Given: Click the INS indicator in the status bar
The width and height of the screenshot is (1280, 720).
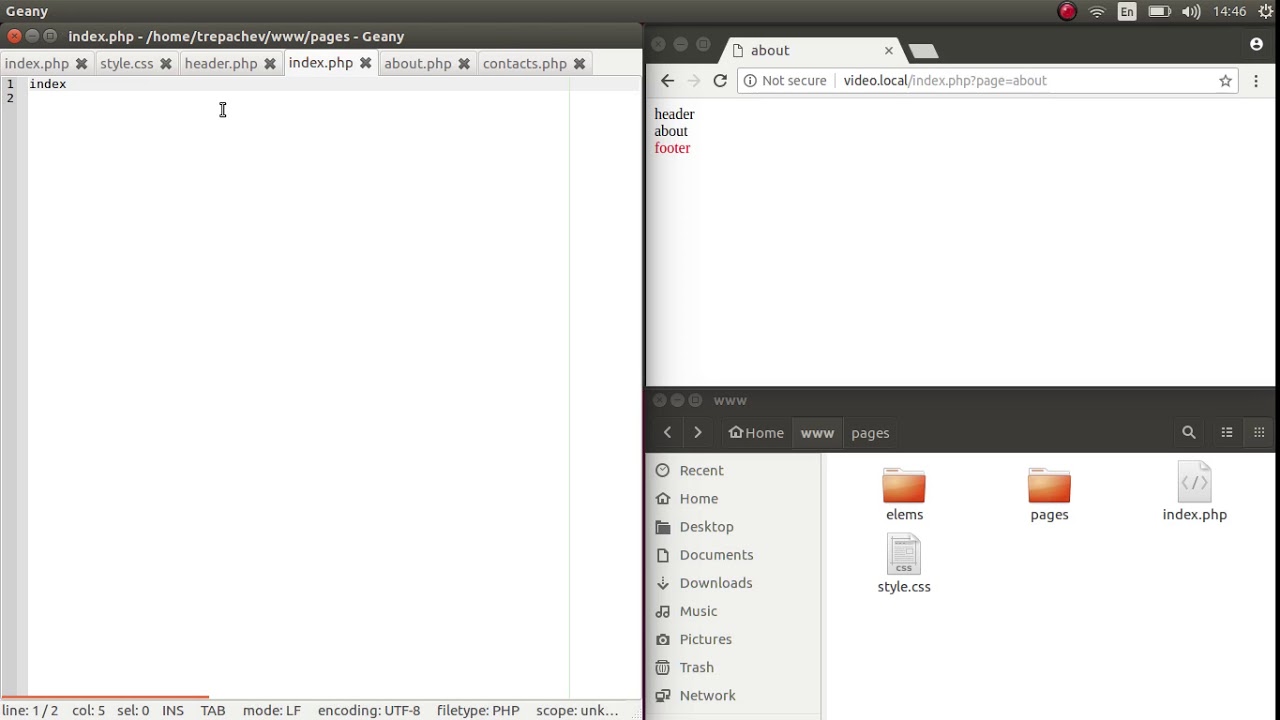Looking at the screenshot, I should tap(173, 711).
